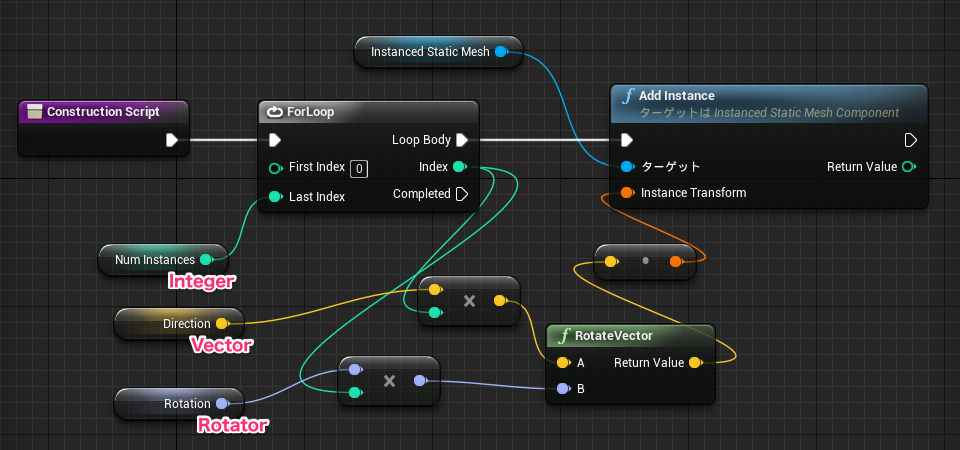
Task: Click the Instanced Static Mesh output pin
Action: [x=500, y=52]
